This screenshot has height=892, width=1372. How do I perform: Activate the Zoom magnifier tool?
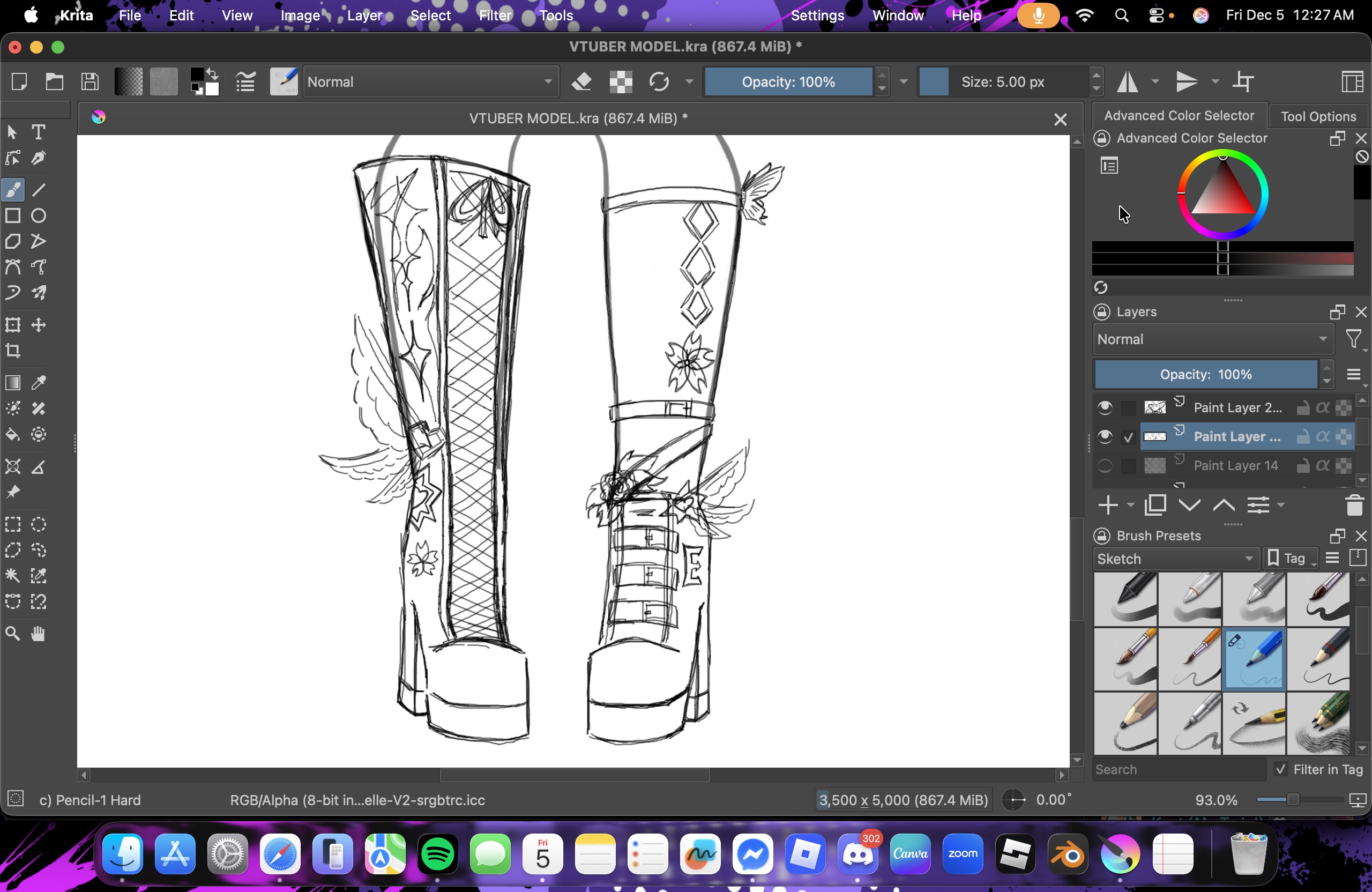click(13, 634)
